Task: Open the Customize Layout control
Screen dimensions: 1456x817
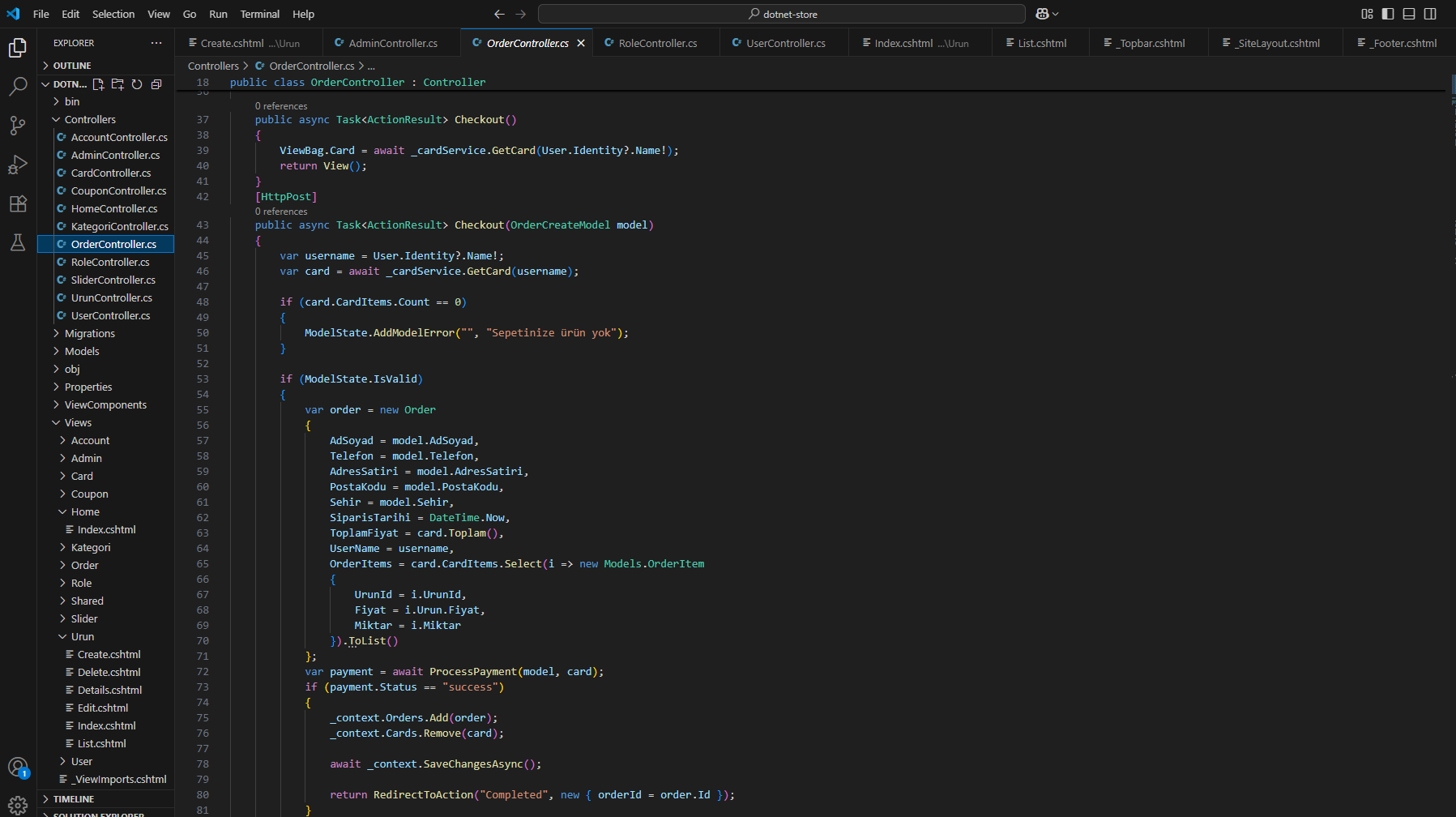Action: click(1367, 14)
